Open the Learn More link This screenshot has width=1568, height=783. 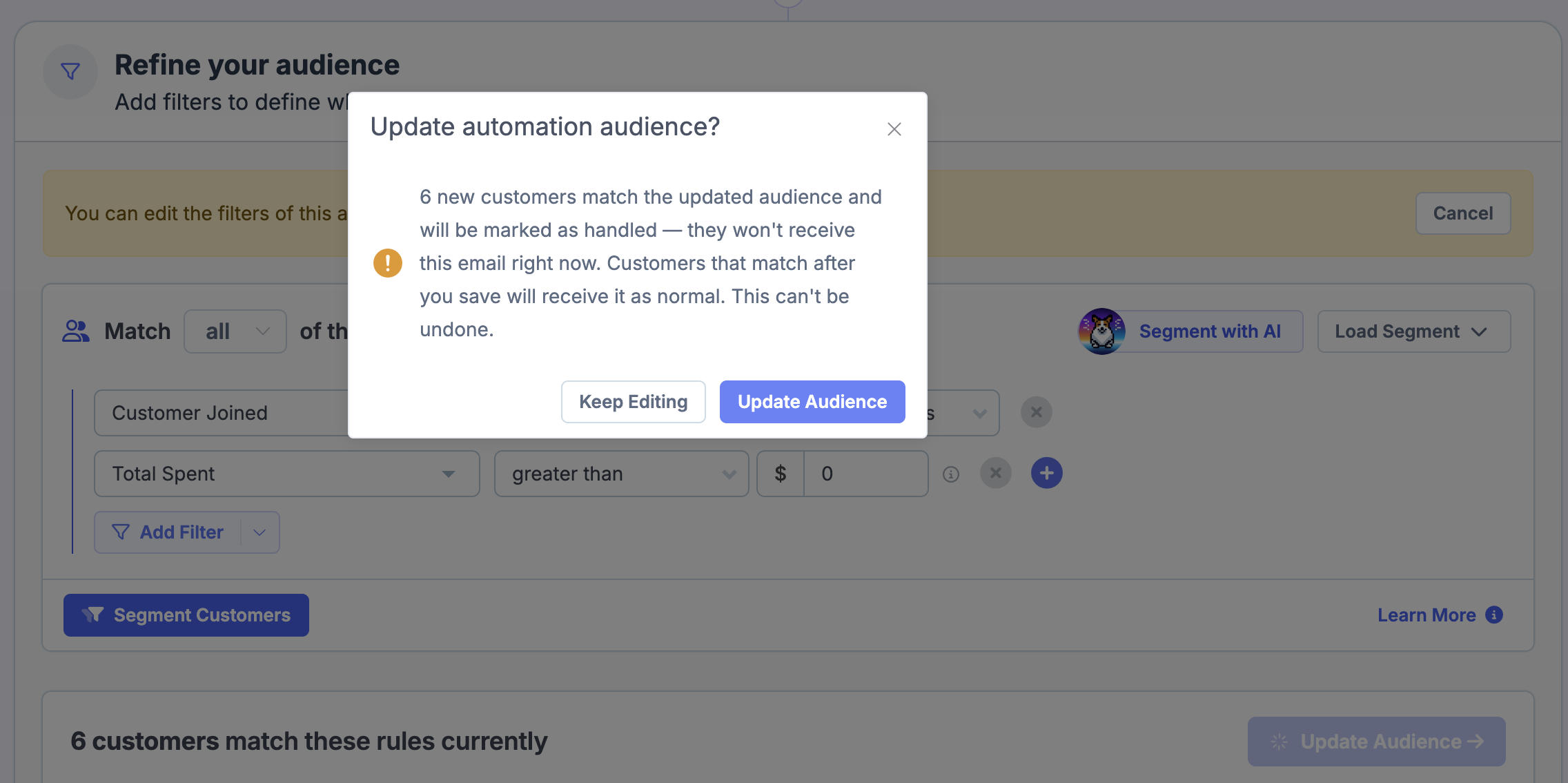1427,615
